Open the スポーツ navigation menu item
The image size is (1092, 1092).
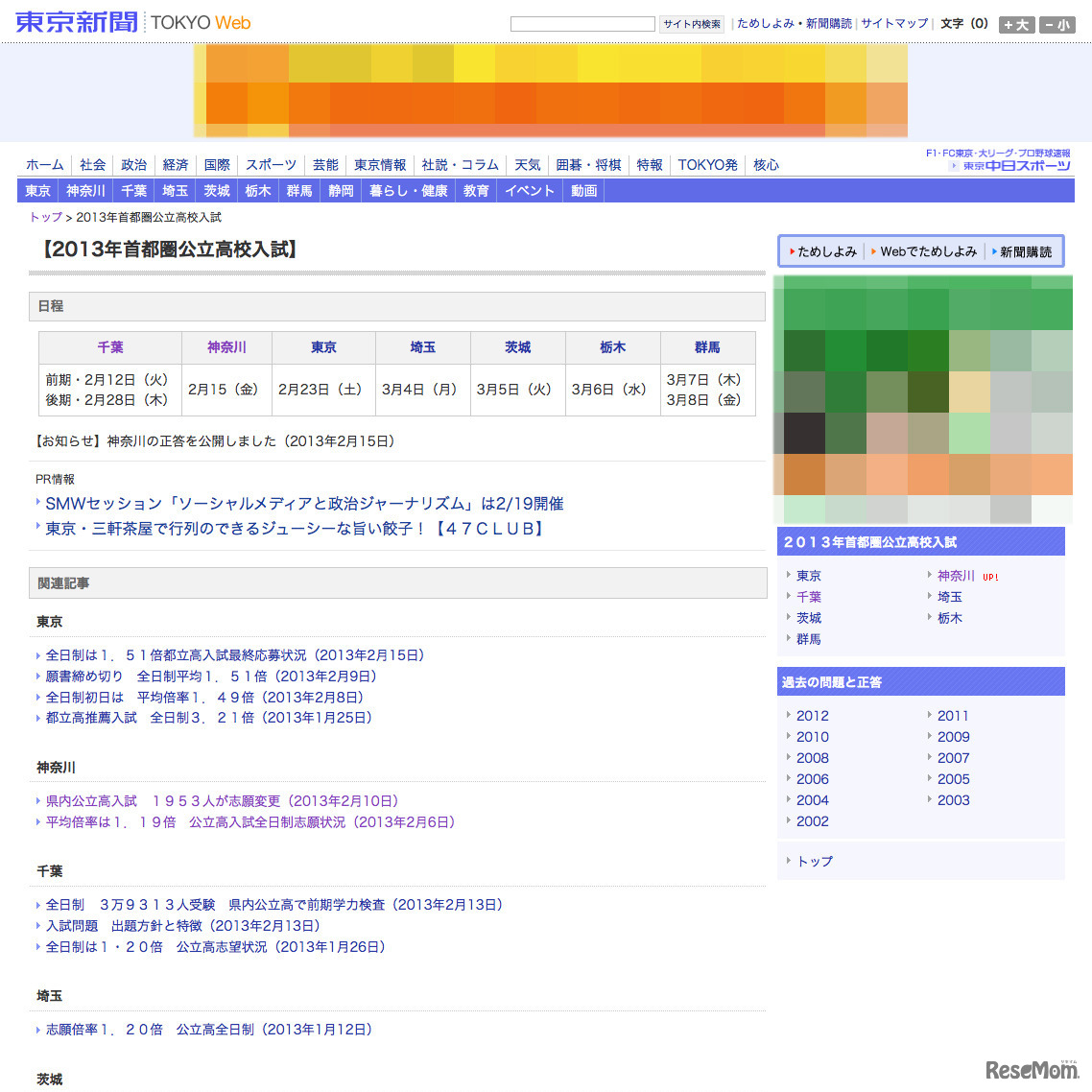coord(271,165)
